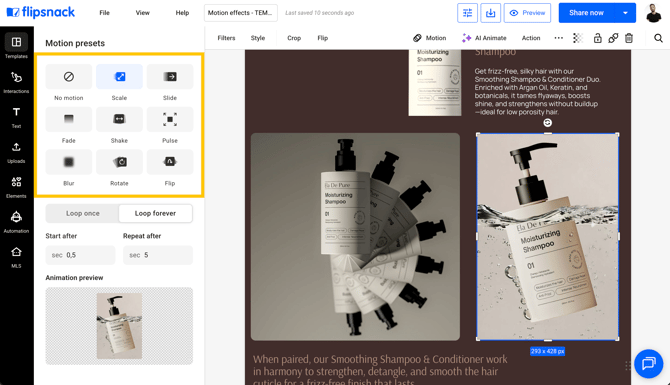This screenshot has height=385, width=670.
Task: Open the Interactions sidebar panel
Action: (16, 82)
